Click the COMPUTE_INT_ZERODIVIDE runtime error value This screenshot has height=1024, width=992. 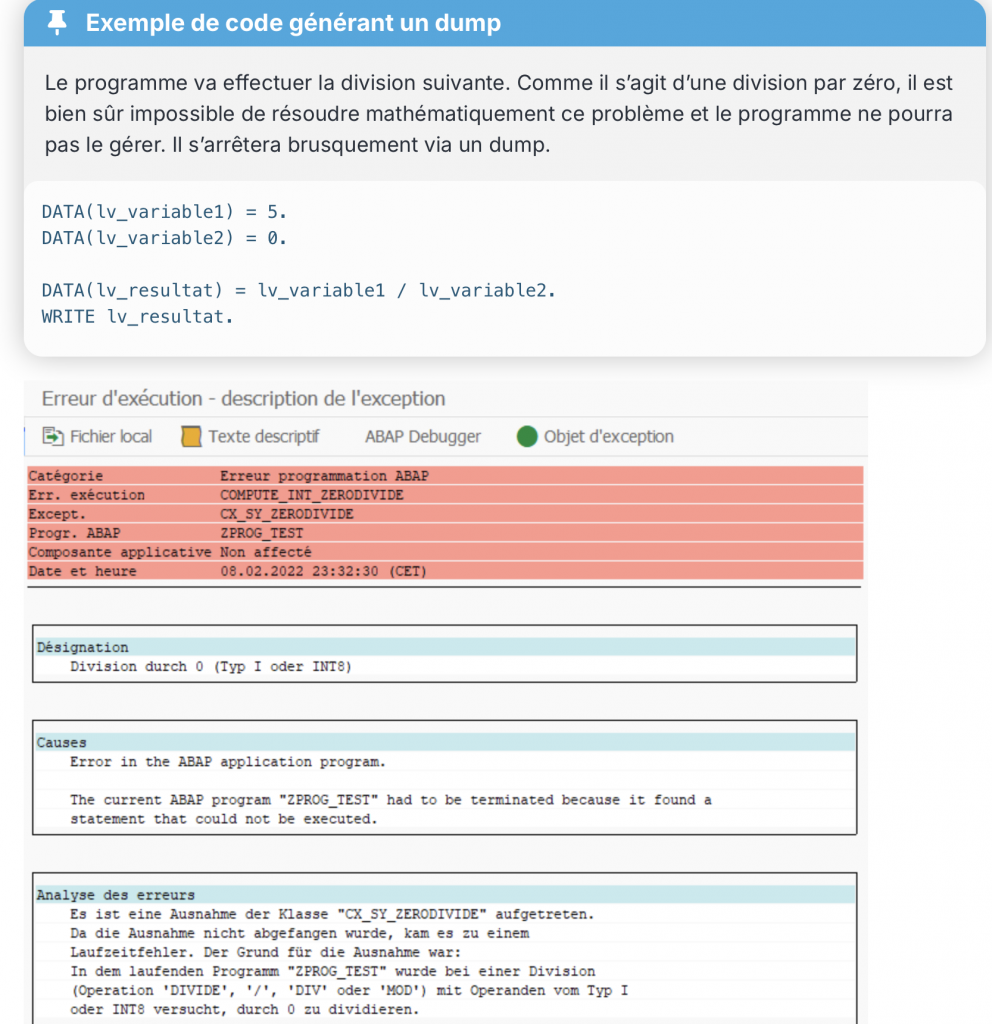point(311,495)
